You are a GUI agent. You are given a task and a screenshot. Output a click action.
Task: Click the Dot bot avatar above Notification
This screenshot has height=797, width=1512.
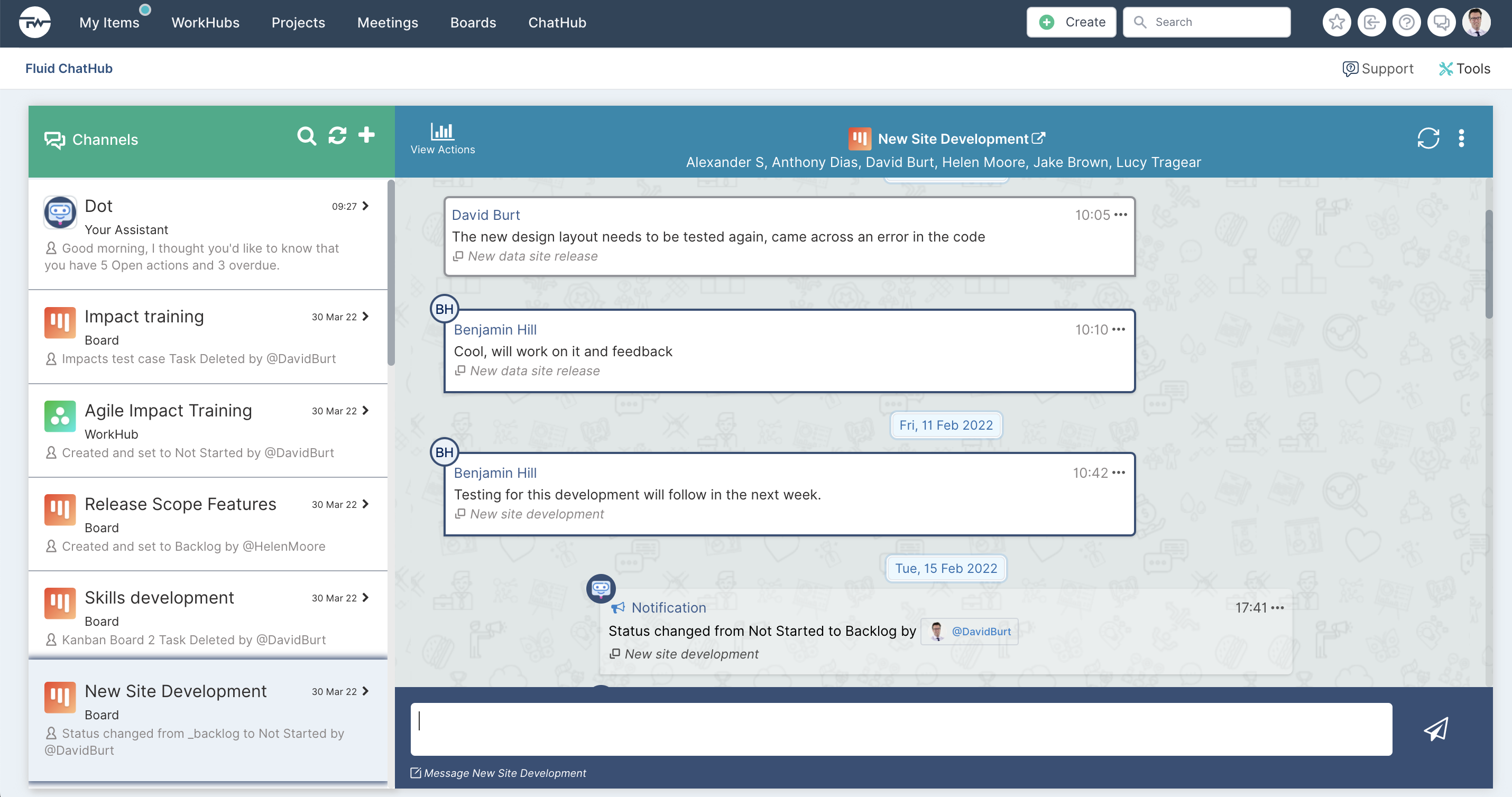pyautogui.click(x=601, y=589)
